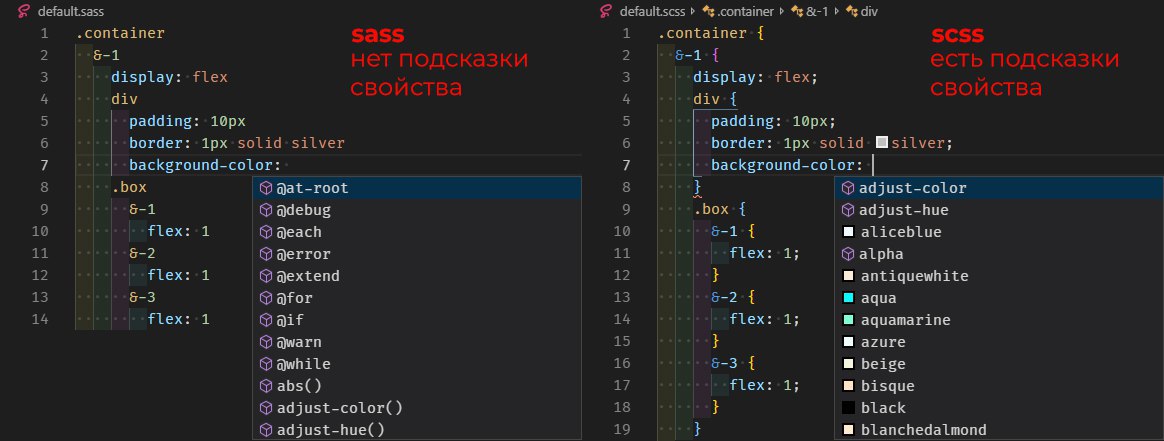Click the Sass file icon beside default.scss
The image size is (1164, 441).
(x=608, y=12)
